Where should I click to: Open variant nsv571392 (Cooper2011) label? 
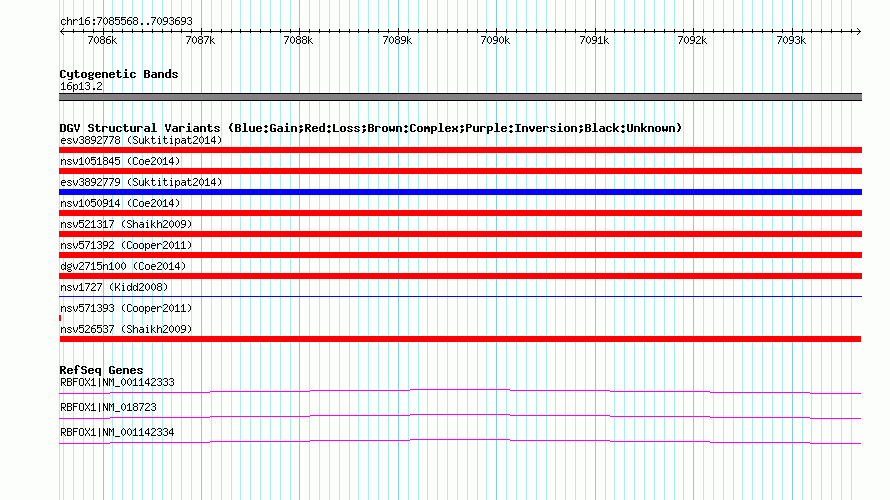[126, 245]
